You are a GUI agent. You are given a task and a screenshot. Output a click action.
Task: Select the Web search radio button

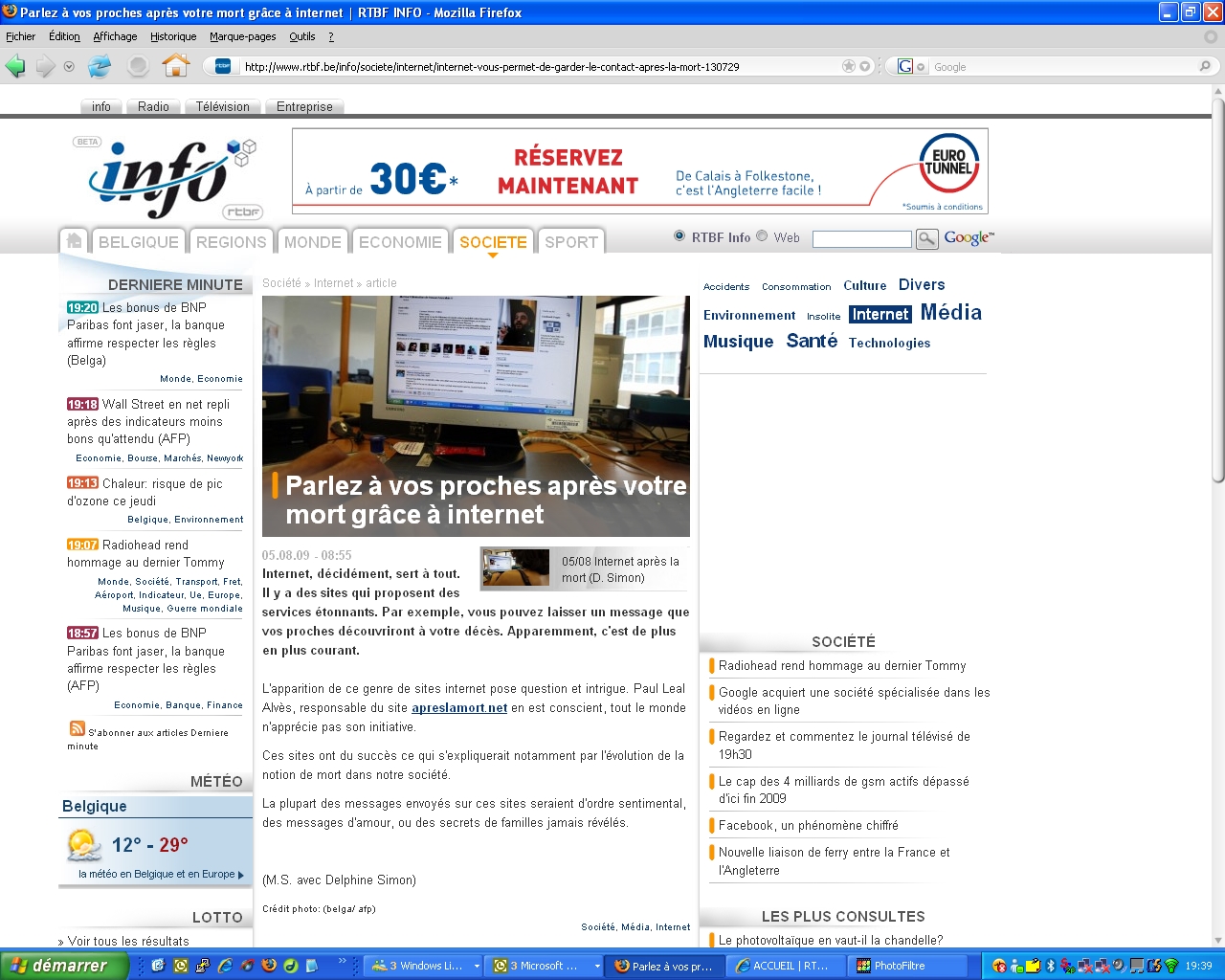[762, 236]
